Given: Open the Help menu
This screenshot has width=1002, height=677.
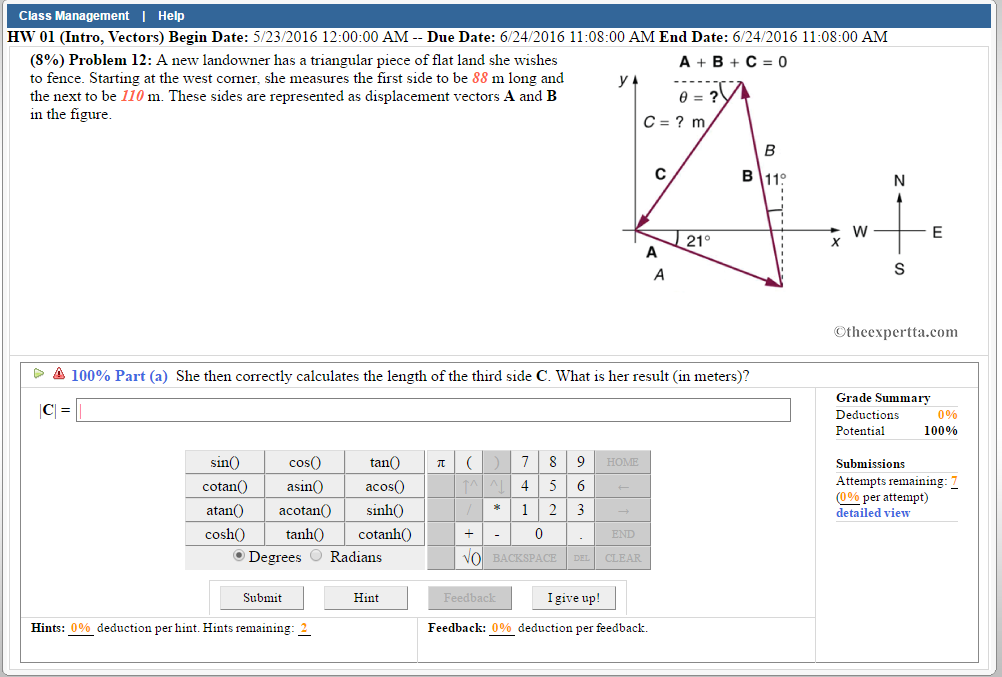Looking at the screenshot, I should (170, 15).
